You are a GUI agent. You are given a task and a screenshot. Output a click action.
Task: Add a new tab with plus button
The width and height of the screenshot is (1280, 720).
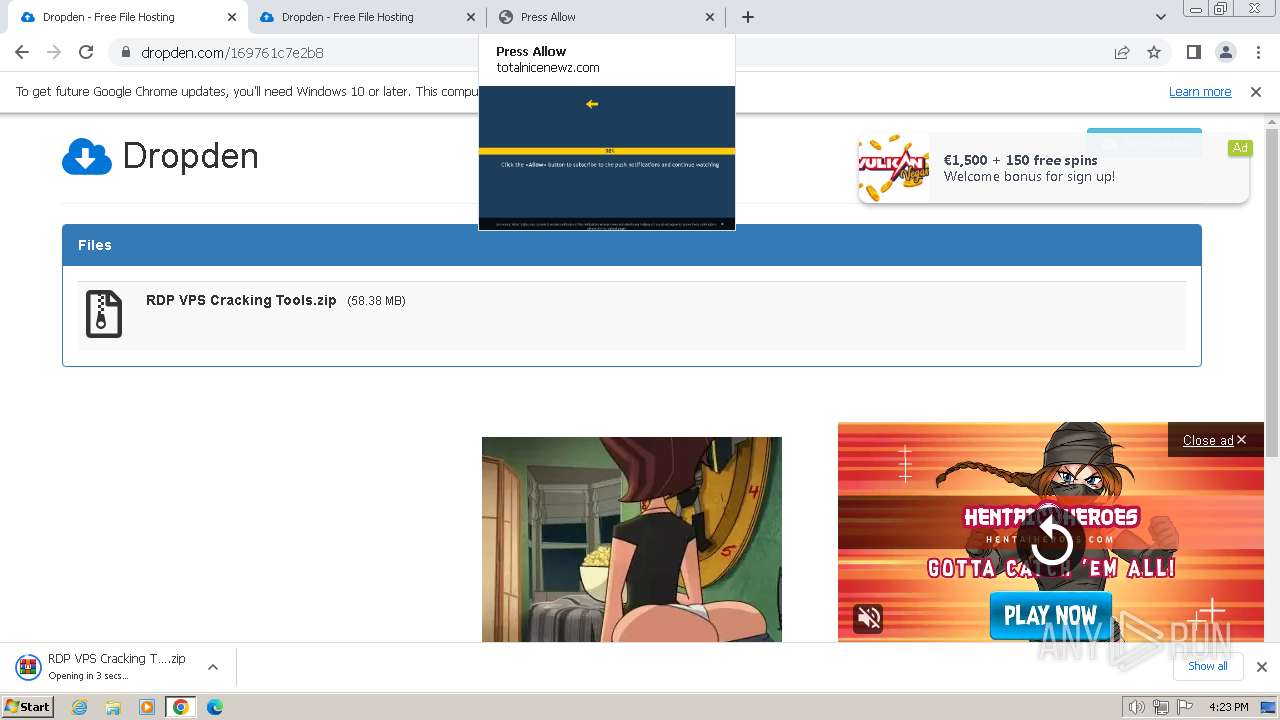click(x=748, y=17)
